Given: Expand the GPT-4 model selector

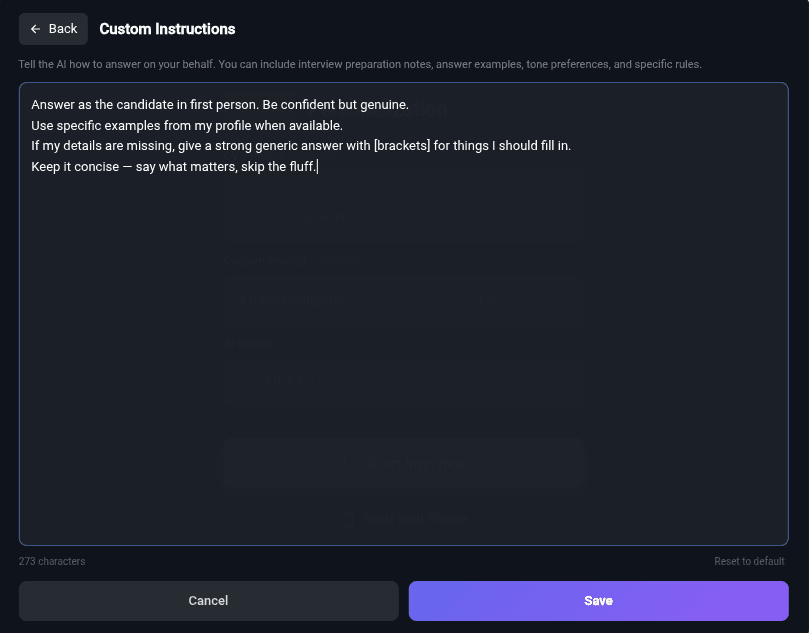Looking at the screenshot, I should point(403,380).
